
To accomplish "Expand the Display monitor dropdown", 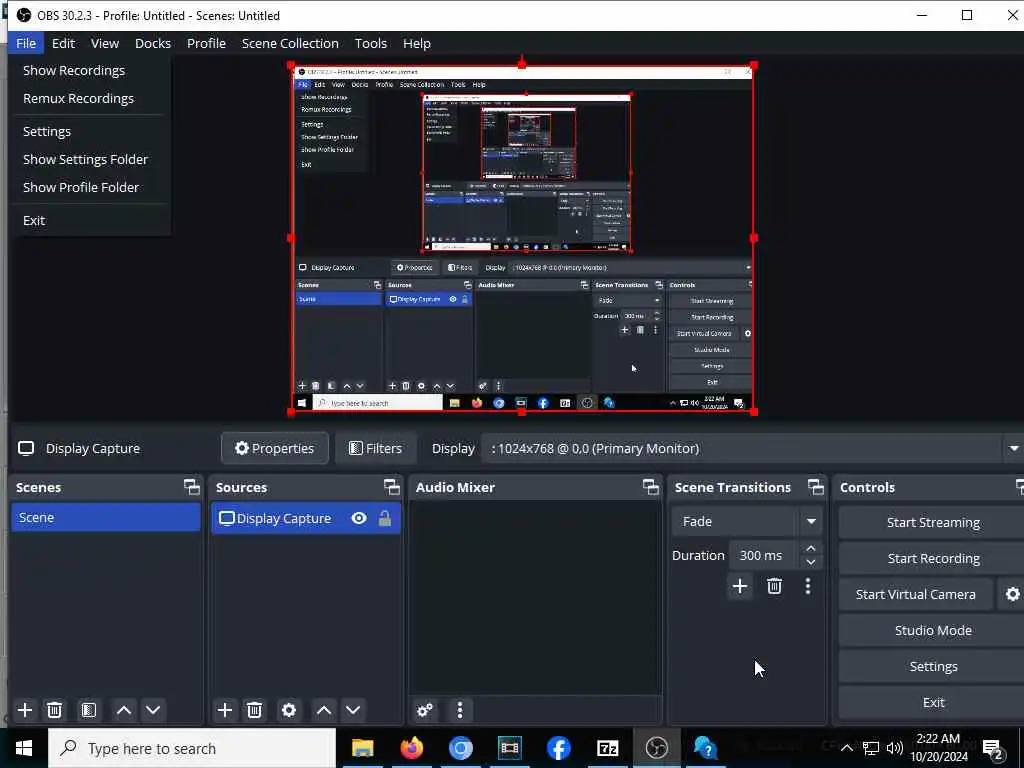I will tap(1014, 449).
